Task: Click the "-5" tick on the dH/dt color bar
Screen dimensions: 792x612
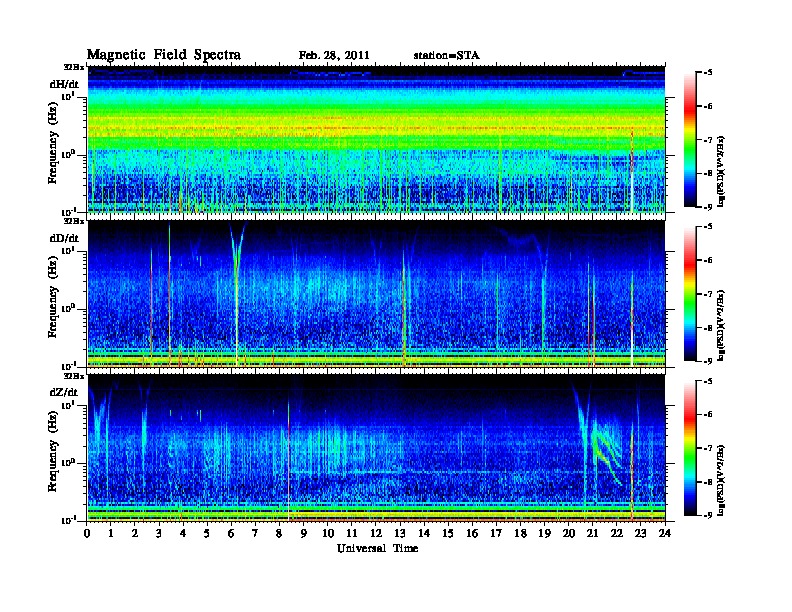Action: tap(707, 73)
